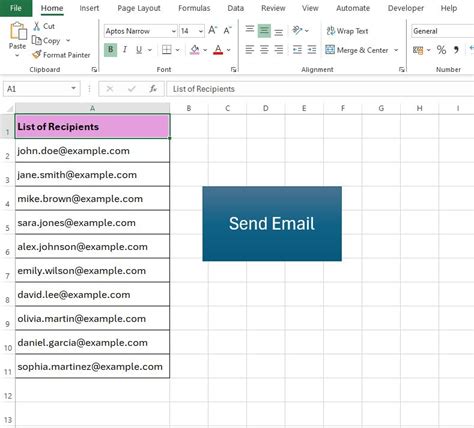Toggle Italic formatting
The height and width of the screenshot is (428, 474).
pos(125,50)
